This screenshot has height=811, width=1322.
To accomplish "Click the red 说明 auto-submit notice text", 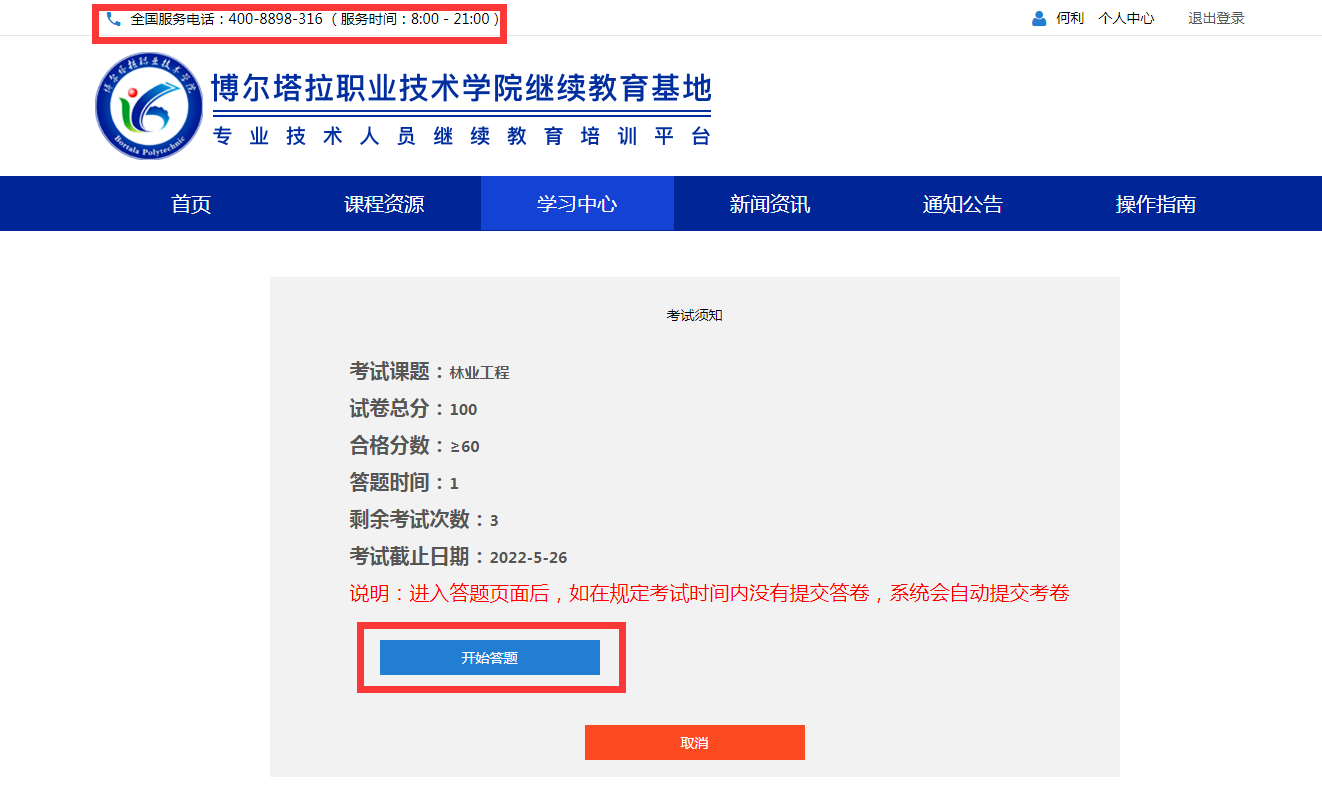I will (x=709, y=594).
